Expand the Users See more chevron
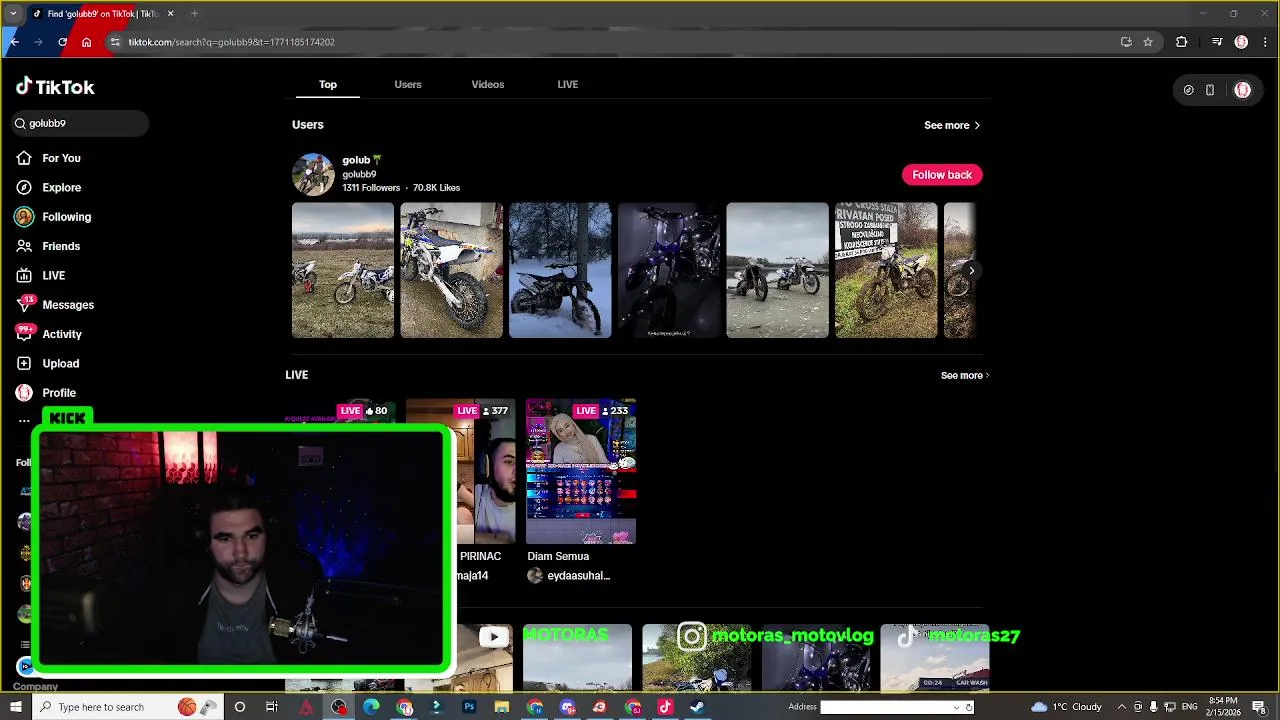1280x720 pixels. point(977,125)
